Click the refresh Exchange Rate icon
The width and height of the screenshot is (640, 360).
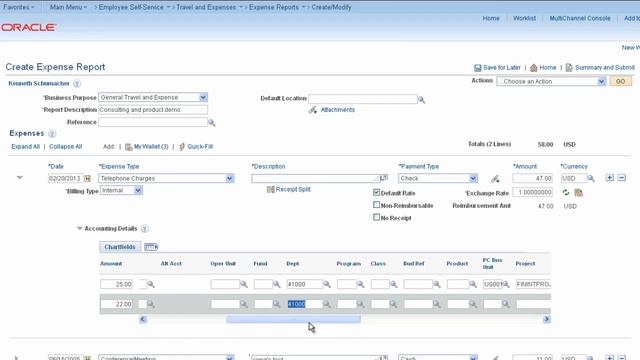tap(566, 192)
